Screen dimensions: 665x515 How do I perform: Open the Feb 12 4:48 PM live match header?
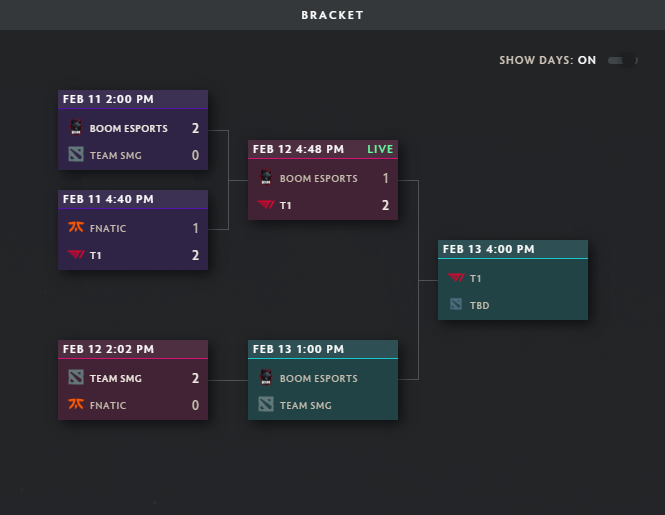click(298, 149)
